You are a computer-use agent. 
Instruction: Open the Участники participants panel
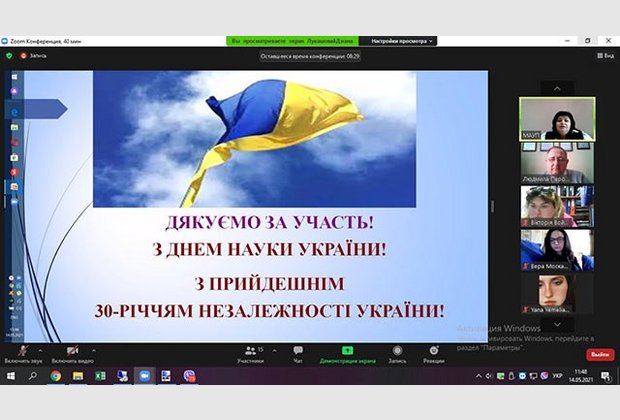coord(252,353)
